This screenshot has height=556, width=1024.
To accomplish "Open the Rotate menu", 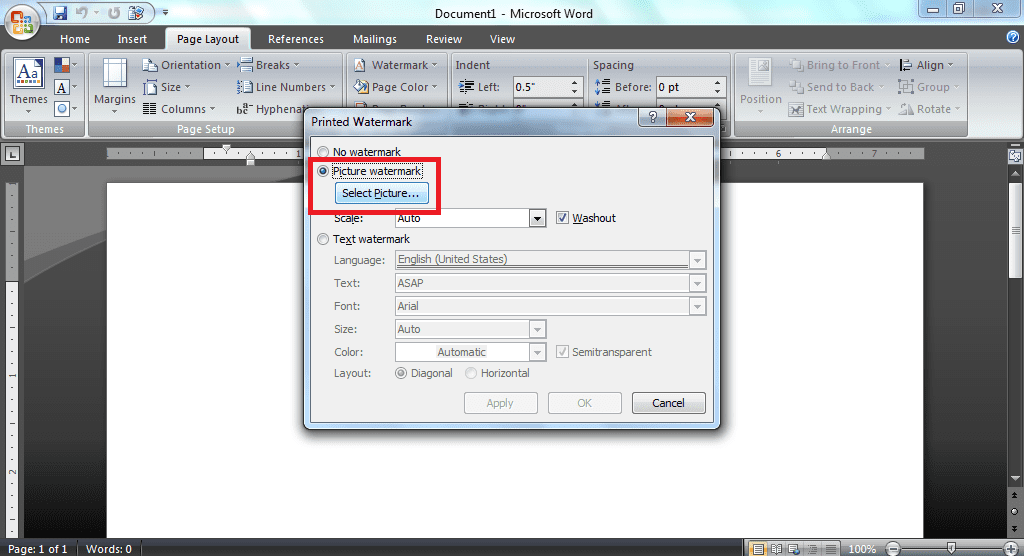I will click(x=929, y=108).
